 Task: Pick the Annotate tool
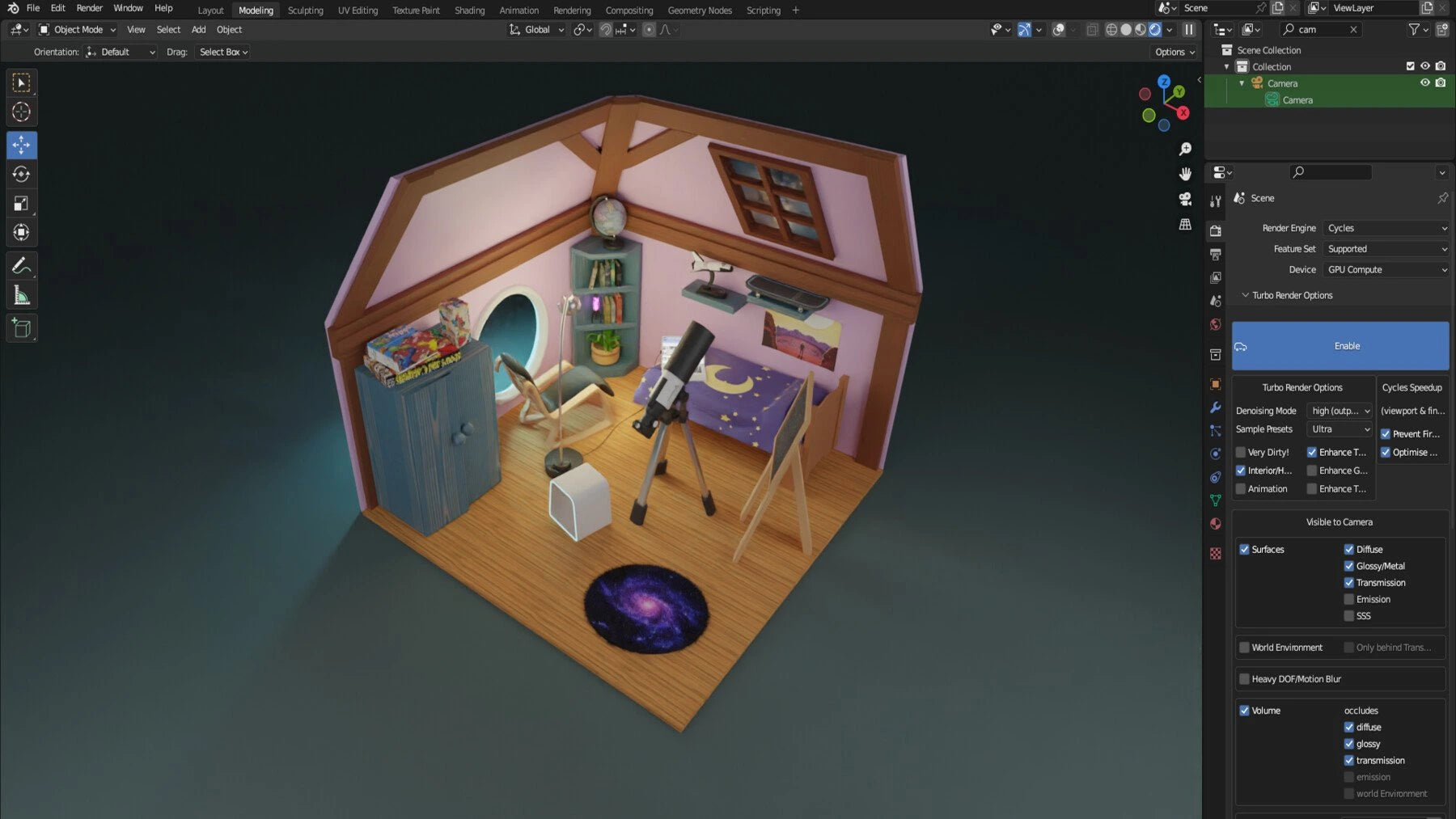[x=22, y=266]
